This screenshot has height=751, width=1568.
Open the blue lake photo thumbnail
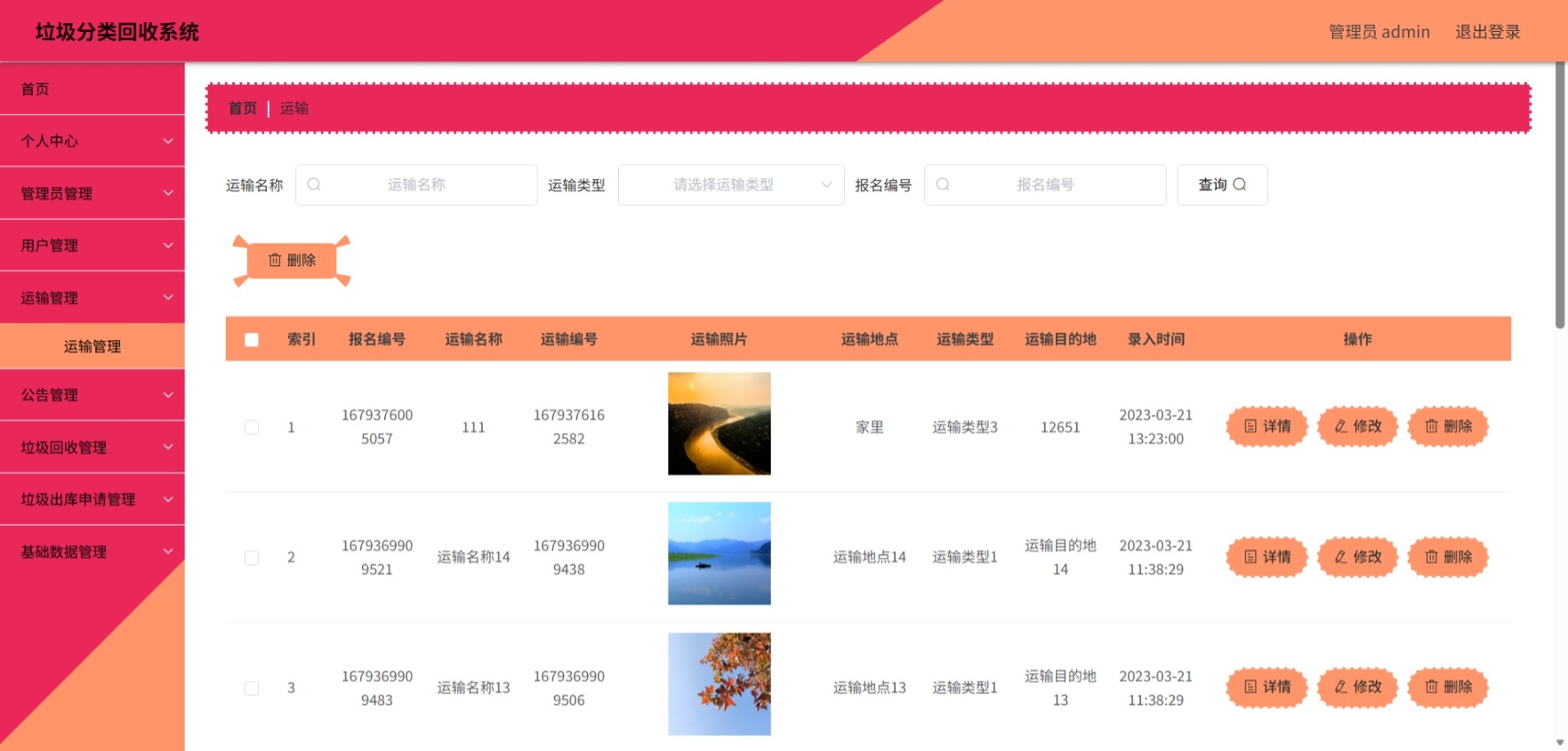coord(720,553)
